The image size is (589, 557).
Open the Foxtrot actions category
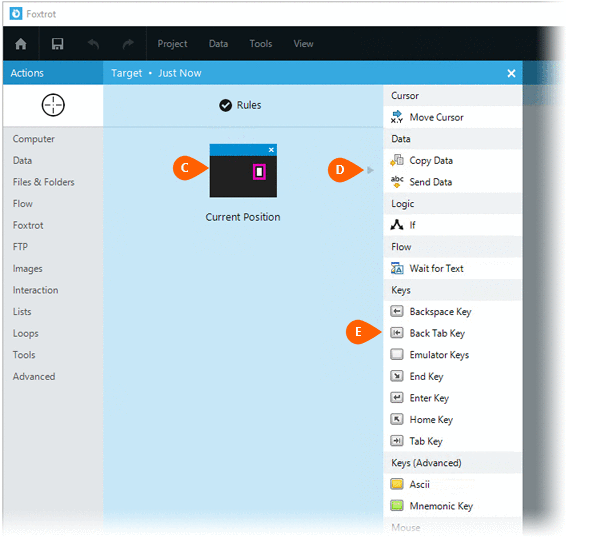coord(28,225)
